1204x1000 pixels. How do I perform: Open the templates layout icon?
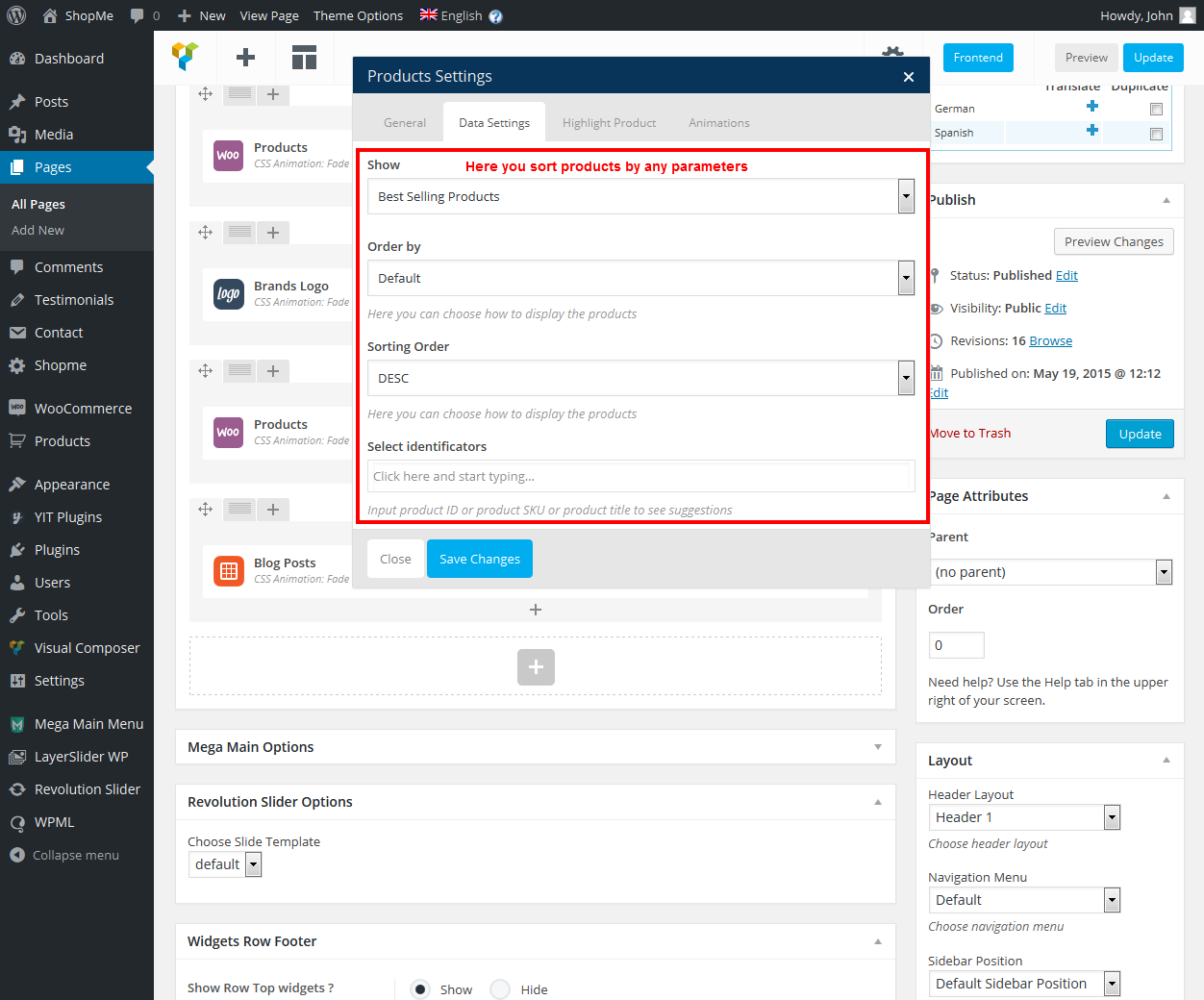[x=304, y=58]
